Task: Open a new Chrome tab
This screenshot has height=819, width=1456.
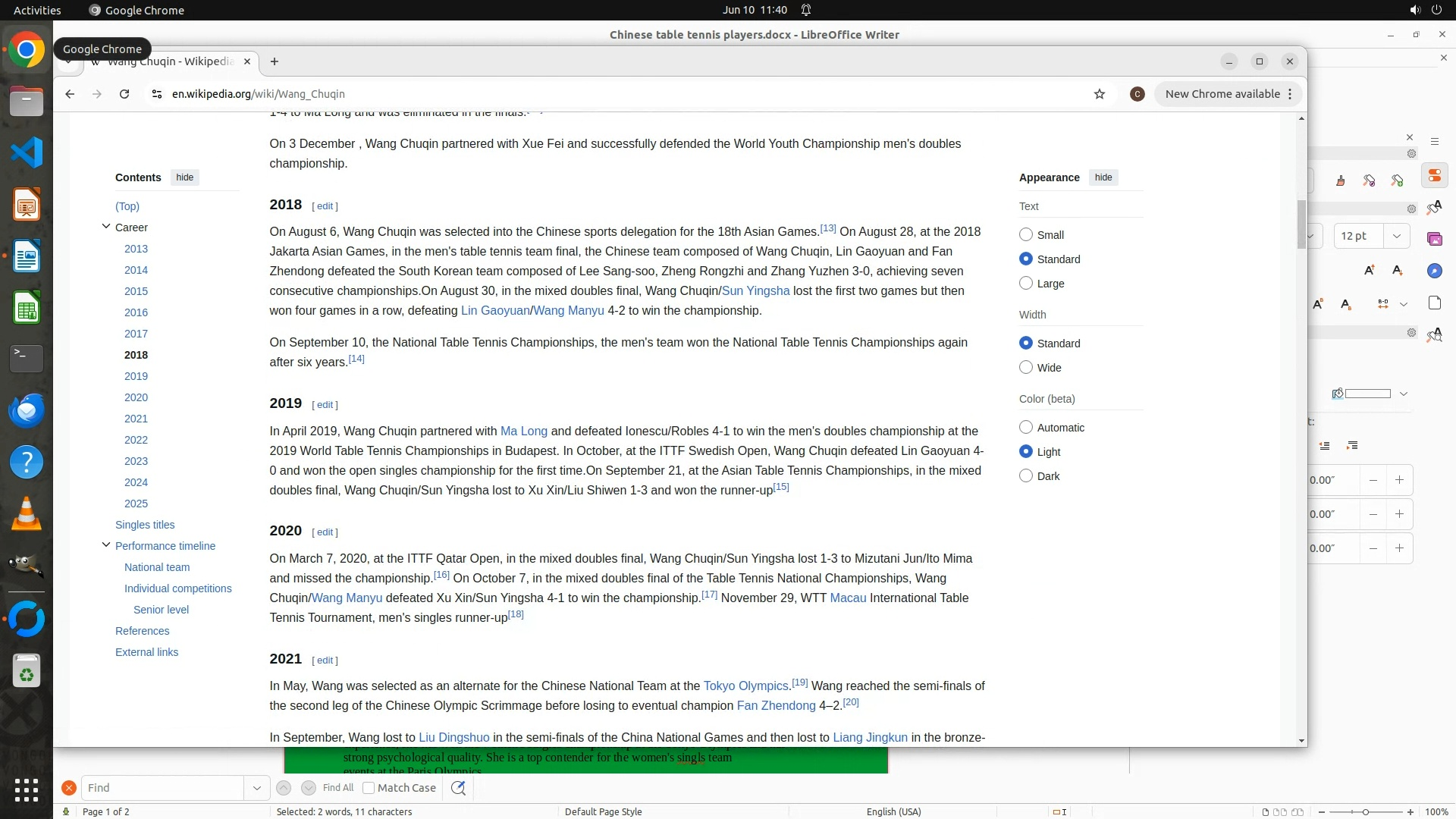Action: 275,61
